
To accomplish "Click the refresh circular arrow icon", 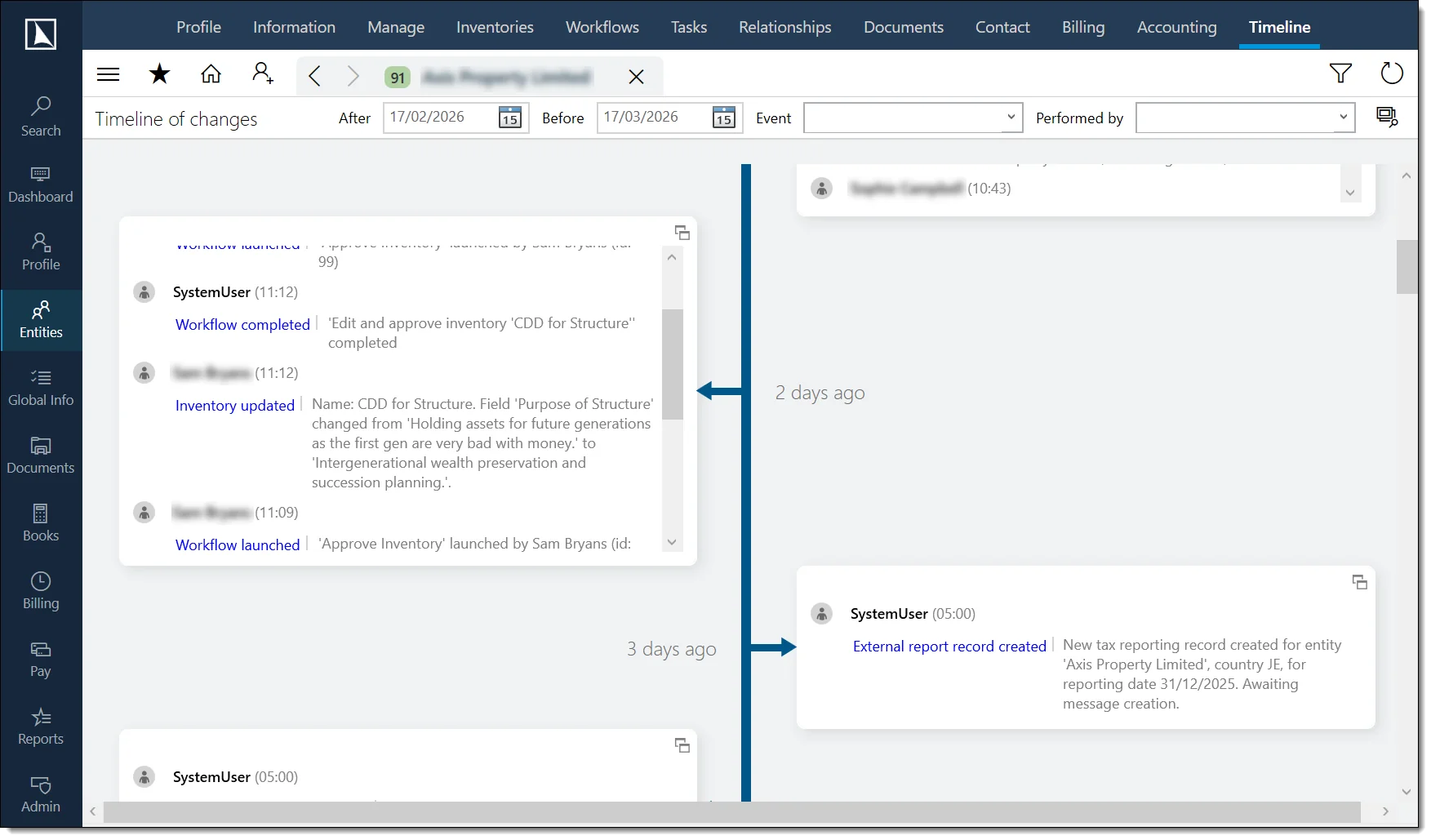I will (1392, 73).
